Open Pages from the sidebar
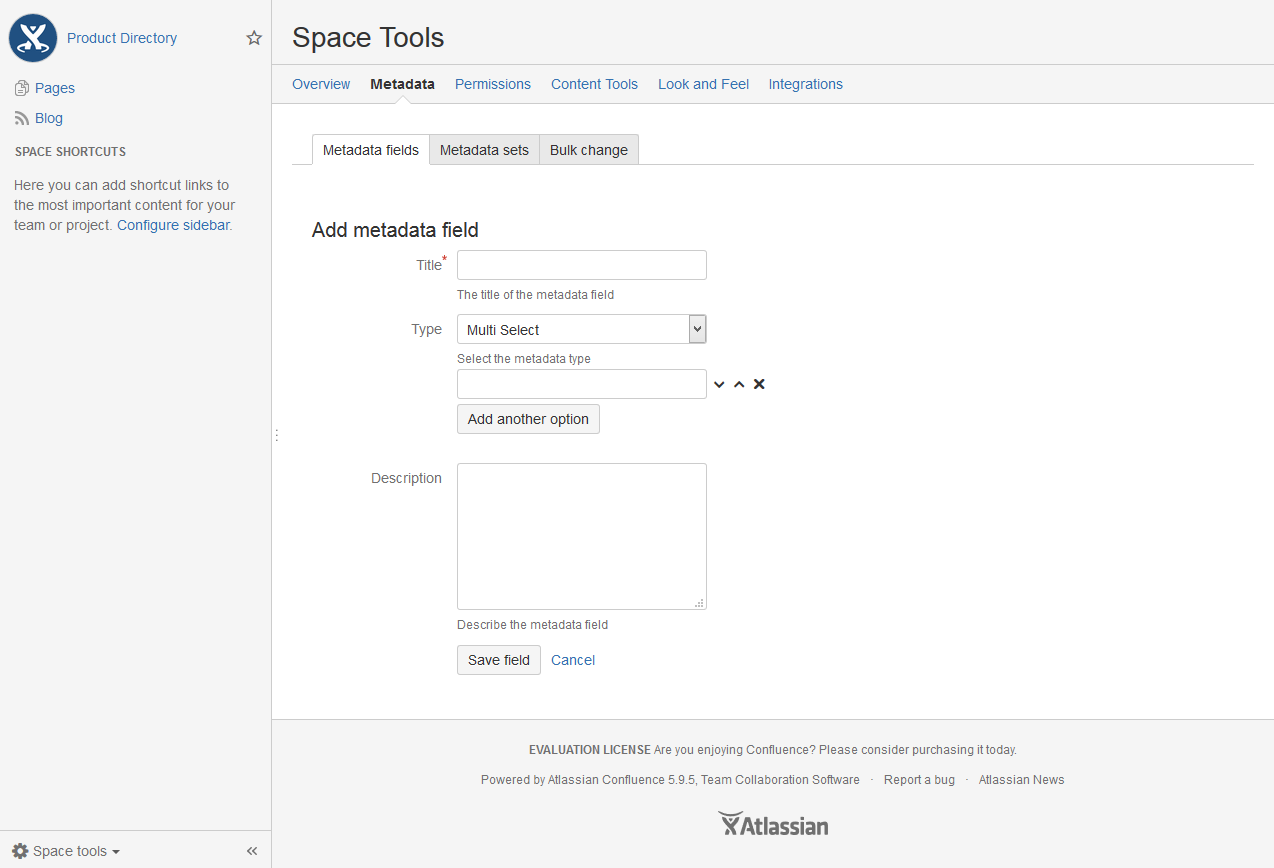The height and width of the screenshot is (868, 1274). click(54, 88)
